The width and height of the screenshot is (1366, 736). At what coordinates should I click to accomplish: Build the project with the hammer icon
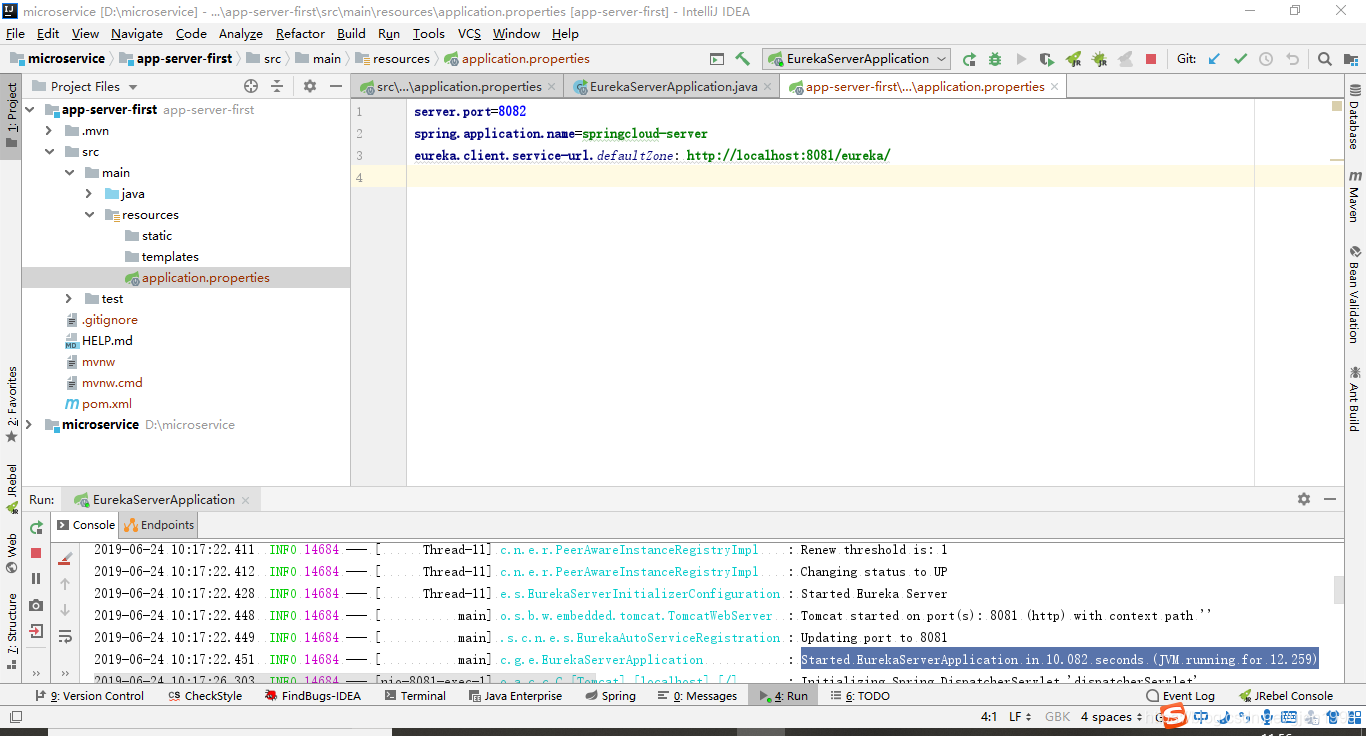(x=742, y=59)
